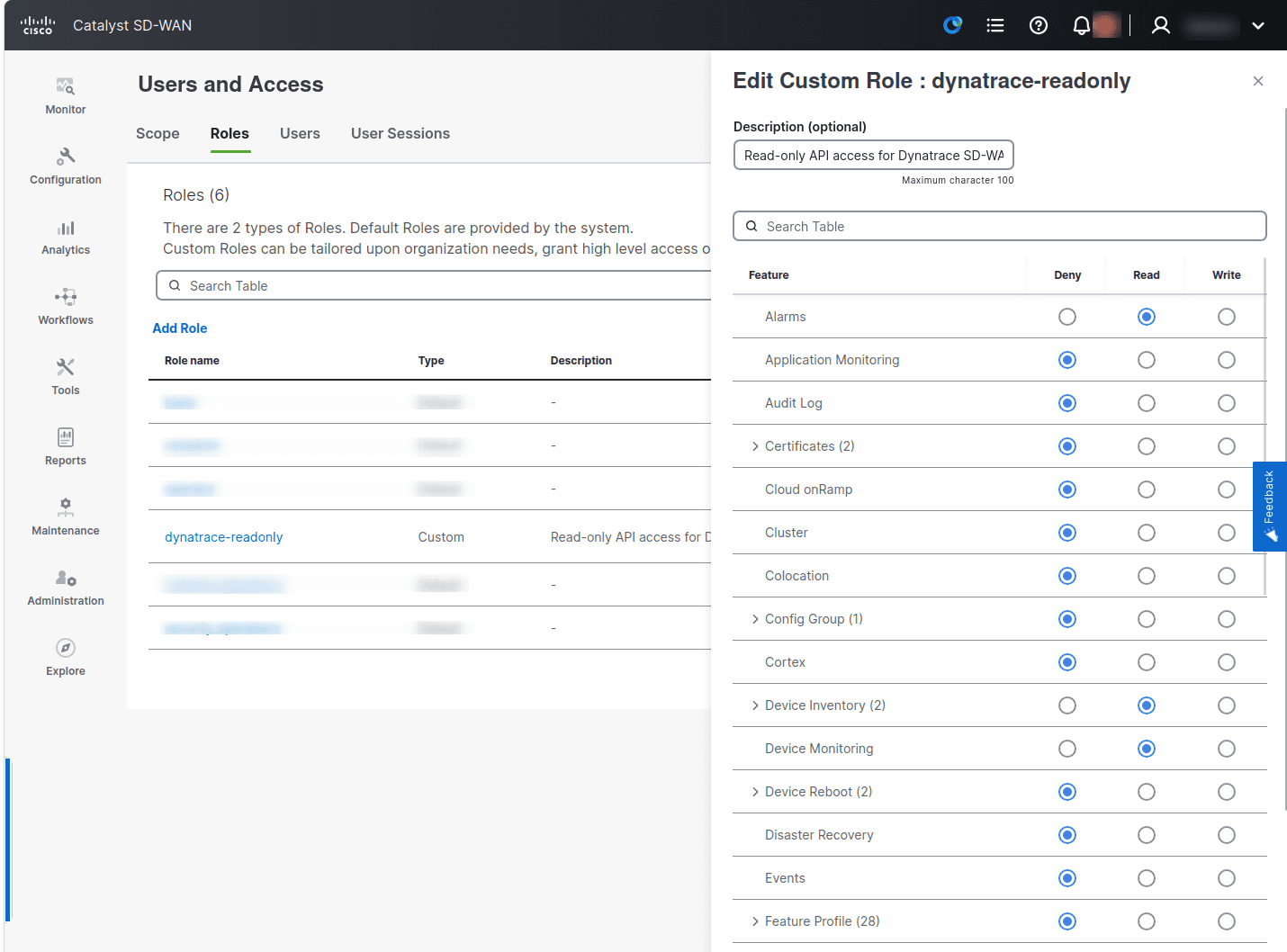Click the user profile icon
The width and height of the screenshot is (1287, 952).
tap(1161, 25)
